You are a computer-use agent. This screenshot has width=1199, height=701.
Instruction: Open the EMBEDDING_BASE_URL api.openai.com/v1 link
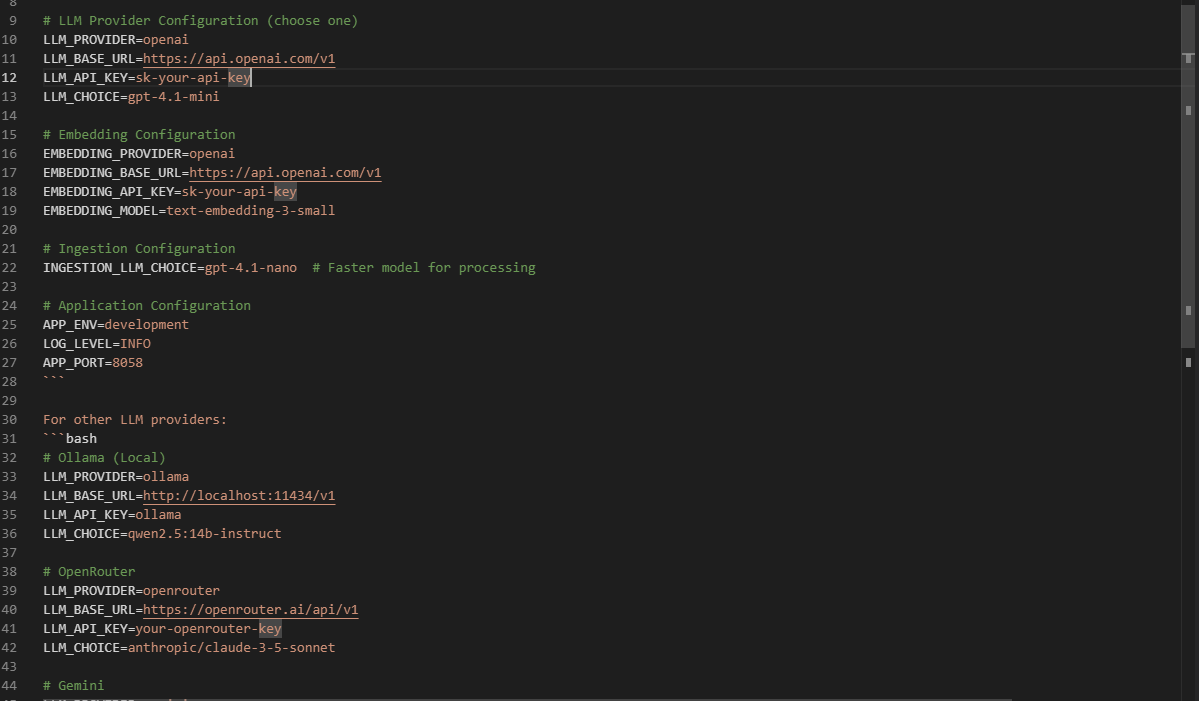click(x=285, y=173)
